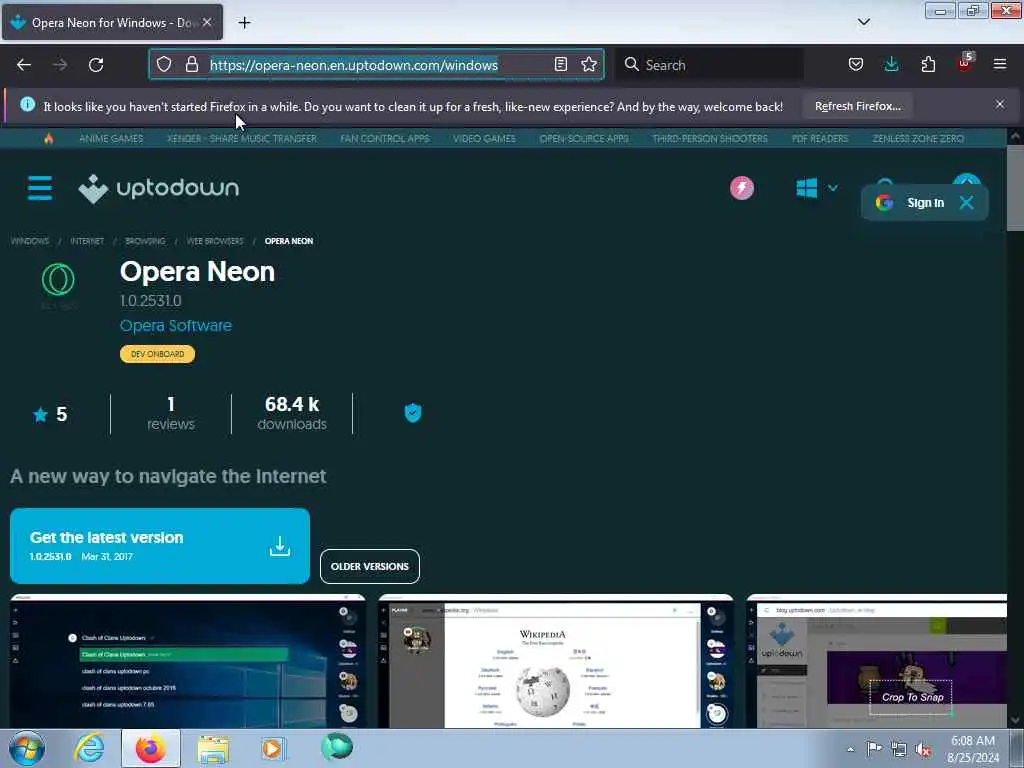The width and height of the screenshot is (1024, 768).
Task: Open the Zenless Zone Zero topic
Action: [918, 138]
